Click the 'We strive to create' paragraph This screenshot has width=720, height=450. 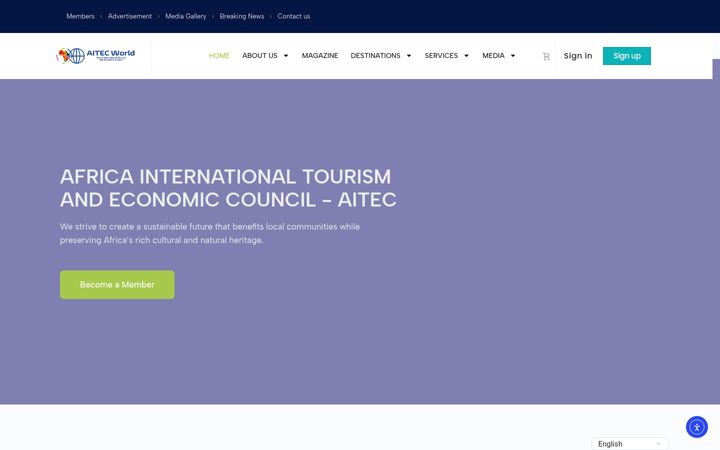[210, 233]
